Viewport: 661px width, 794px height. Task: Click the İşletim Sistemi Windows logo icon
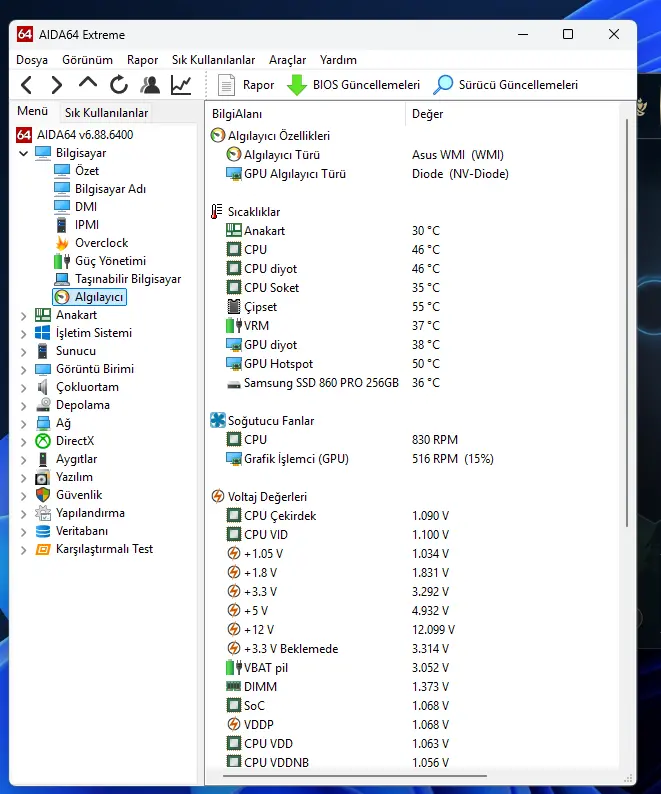43,333
